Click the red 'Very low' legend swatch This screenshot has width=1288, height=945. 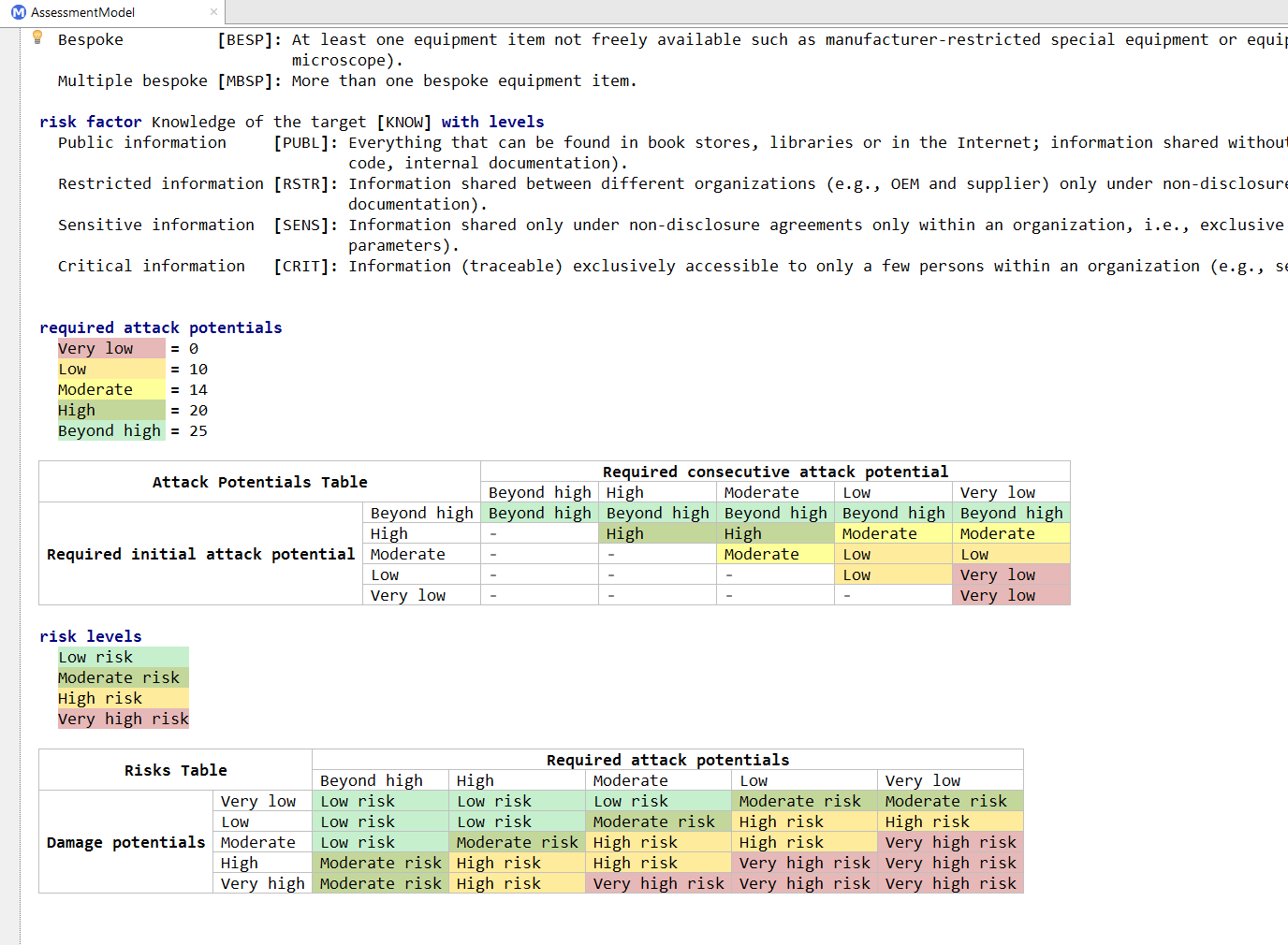95,348
